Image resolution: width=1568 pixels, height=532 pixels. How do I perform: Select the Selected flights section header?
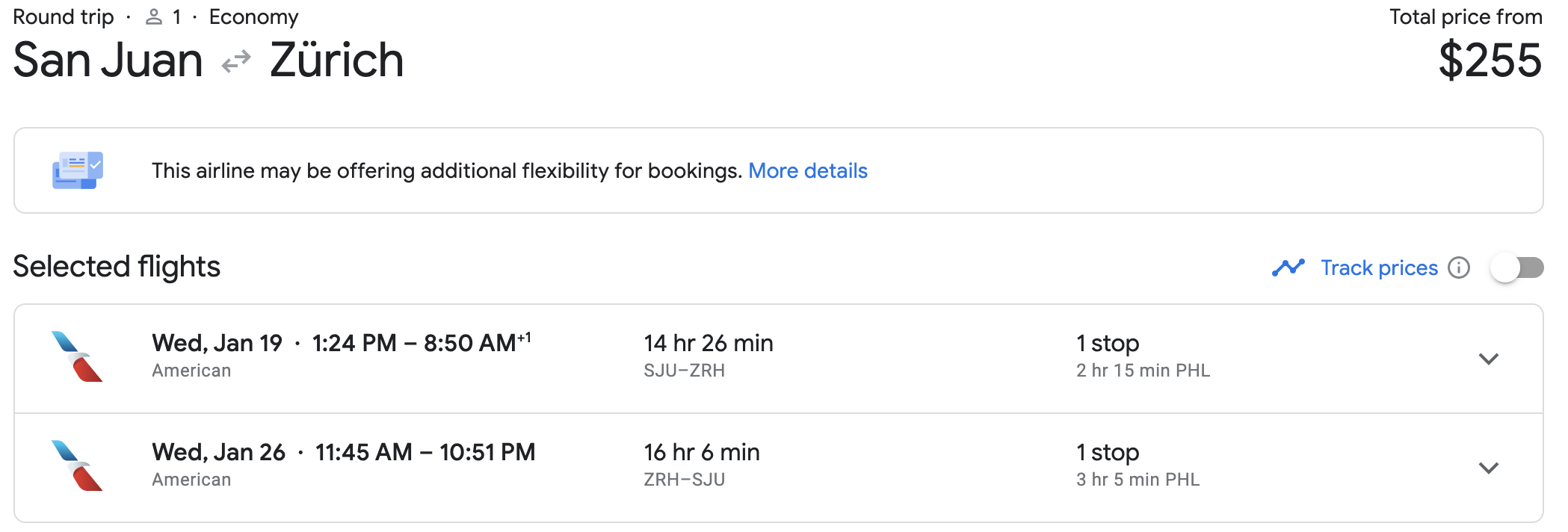point(117,267)
